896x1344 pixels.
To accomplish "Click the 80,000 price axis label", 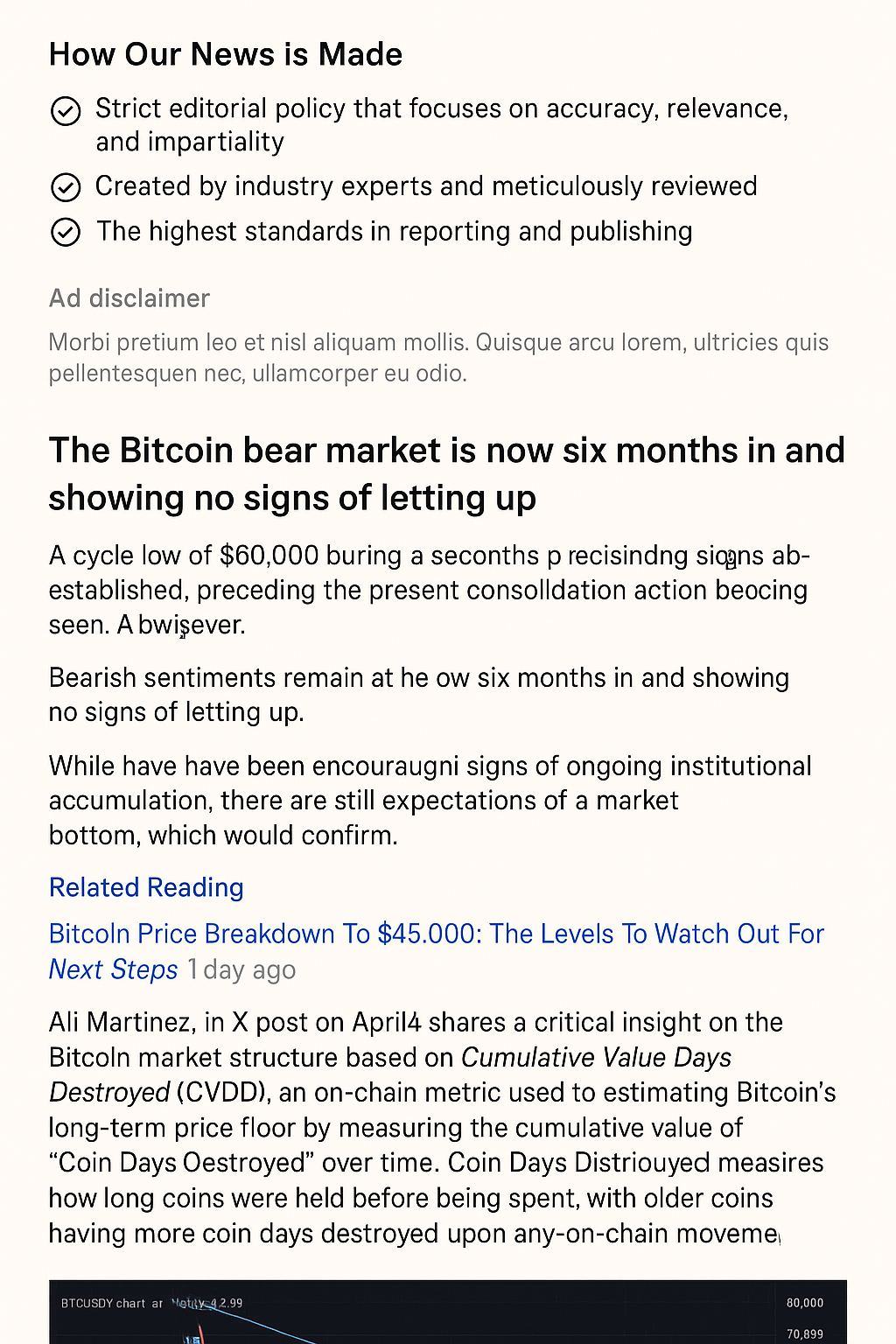I will (x=804, y=1303).
